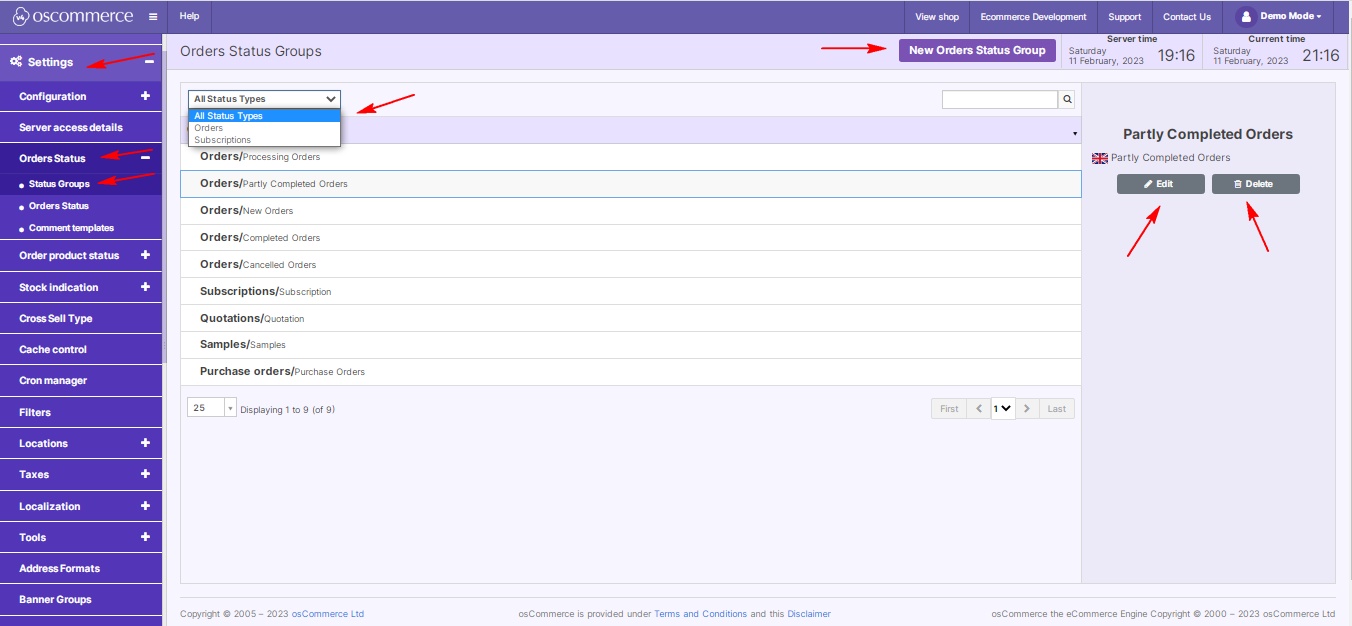Collapse the Orders Status minus icon

(145, 158)
